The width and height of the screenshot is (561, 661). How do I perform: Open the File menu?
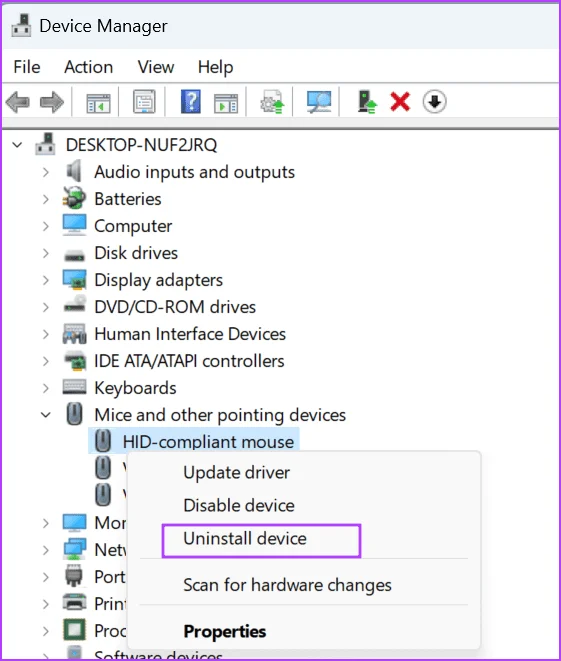click(x=27, y=67)
